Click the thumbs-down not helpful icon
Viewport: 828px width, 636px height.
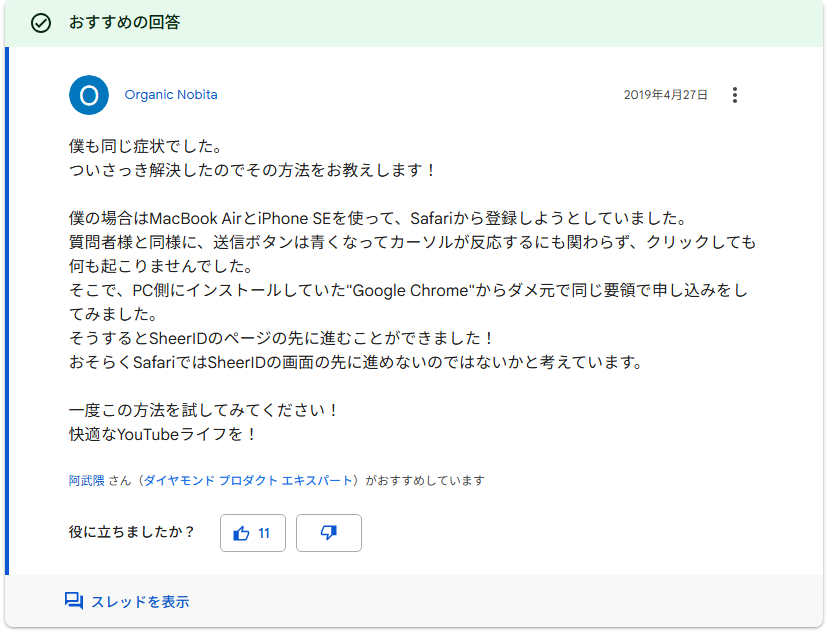[329, 533]
